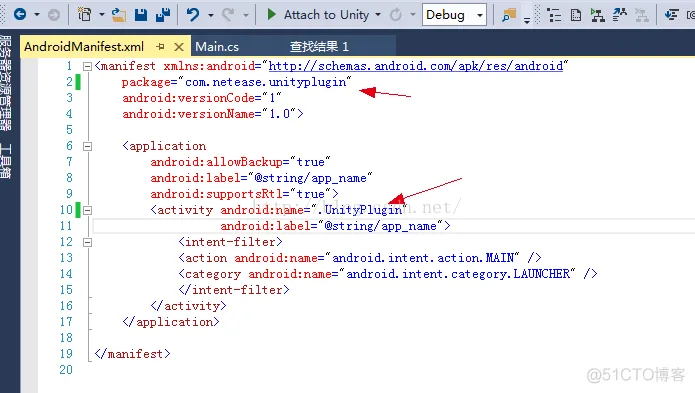Pin the AndroidManifest.xml tab
Screen dimensions: 695x393
coord(160,47)
